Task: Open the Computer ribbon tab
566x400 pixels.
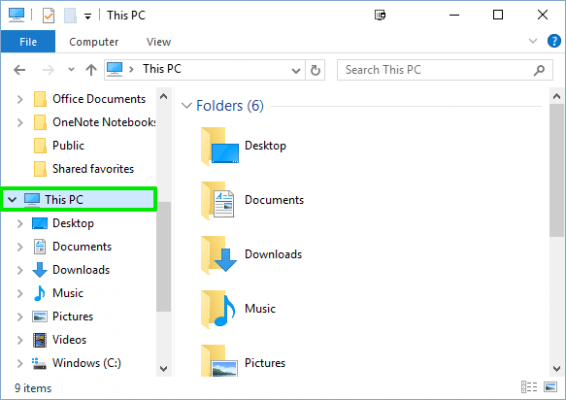Action: [94, 42]
